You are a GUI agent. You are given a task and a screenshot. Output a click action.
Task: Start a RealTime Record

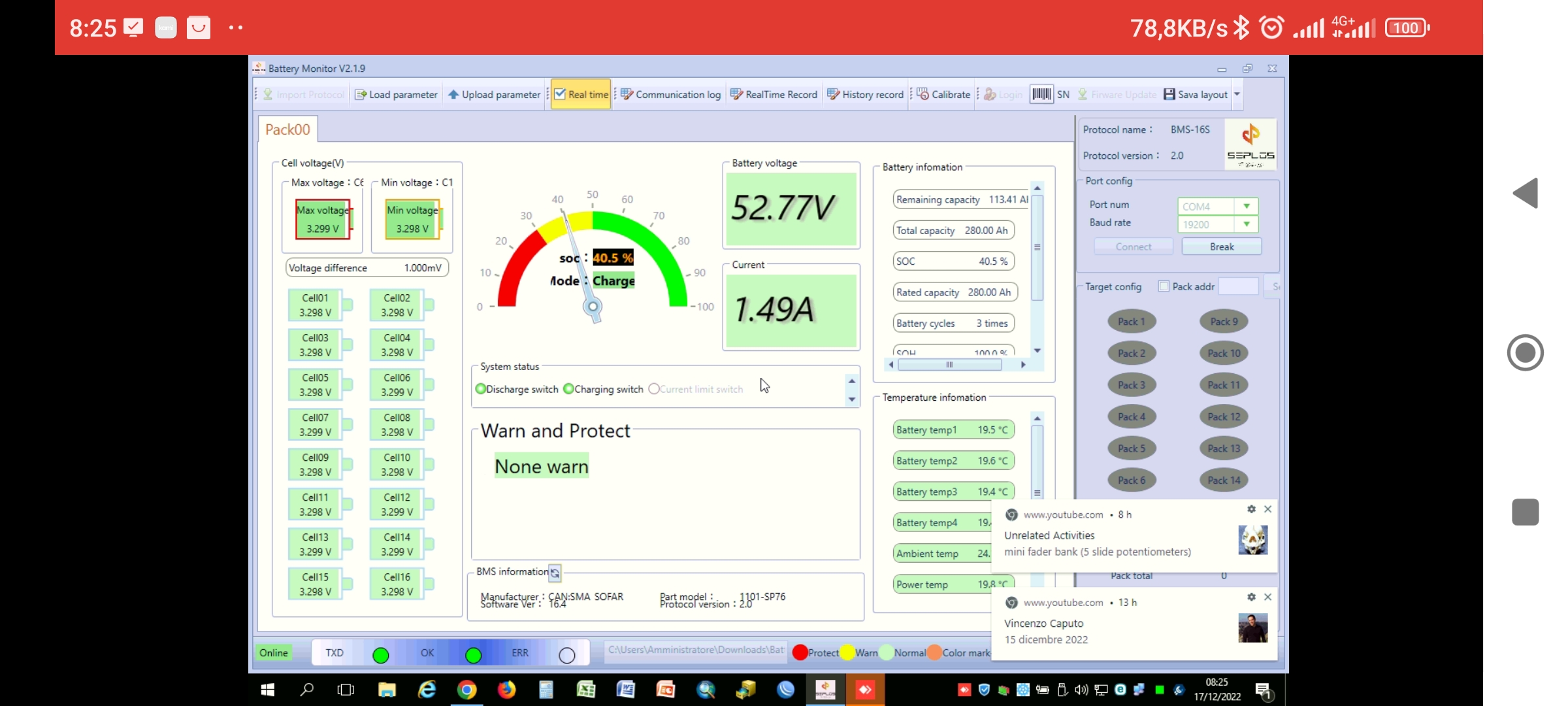click(774, 94)
